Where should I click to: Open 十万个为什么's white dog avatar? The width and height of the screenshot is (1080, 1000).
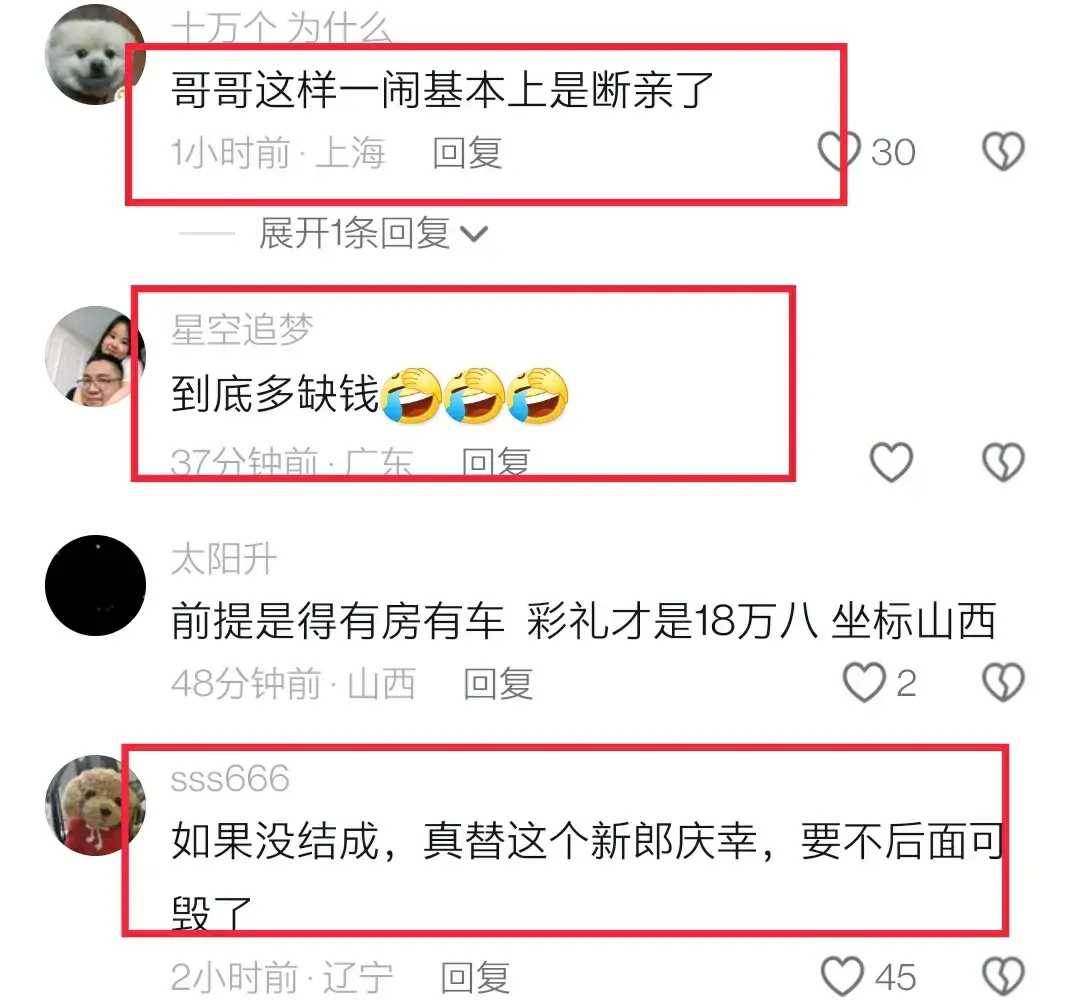point(95,54)
